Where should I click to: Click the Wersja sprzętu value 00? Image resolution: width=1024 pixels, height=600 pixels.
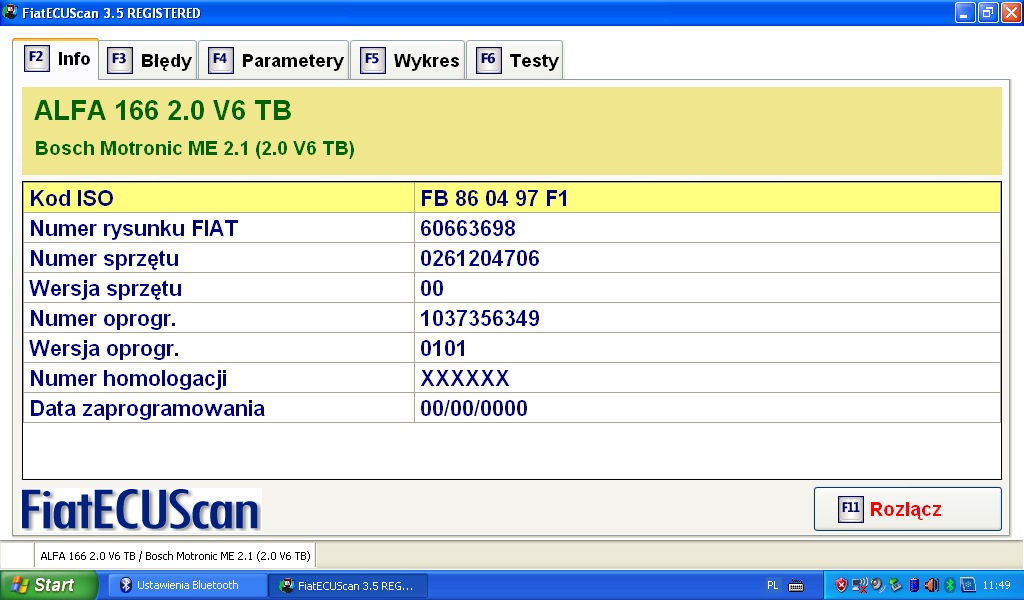(x=432, y=289)
